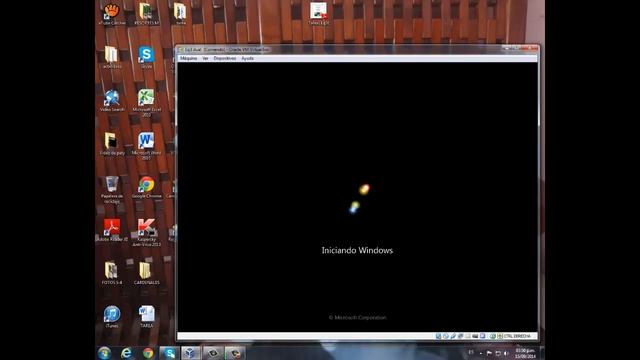The width and height of the screenshot is (640, 360).
Task: Click the host key arrow indicator icon
Action: click(x=500, y=336)
